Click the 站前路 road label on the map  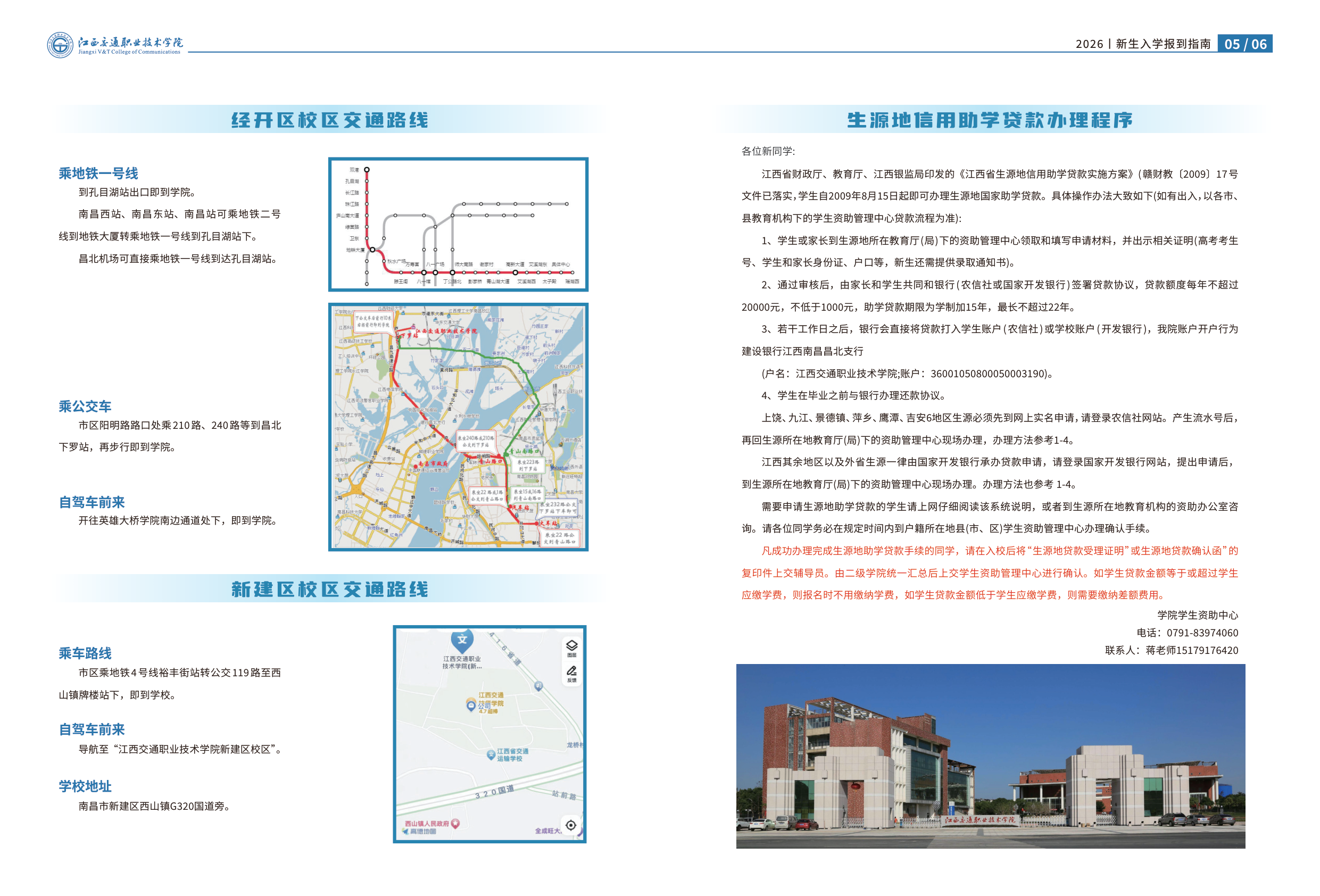point(564,794)
